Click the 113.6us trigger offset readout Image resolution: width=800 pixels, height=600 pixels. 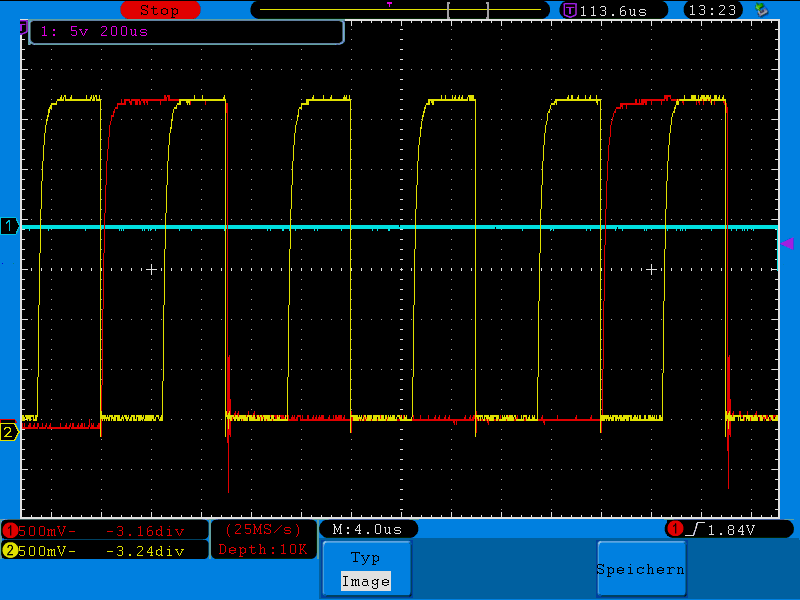tap(613, 11)
